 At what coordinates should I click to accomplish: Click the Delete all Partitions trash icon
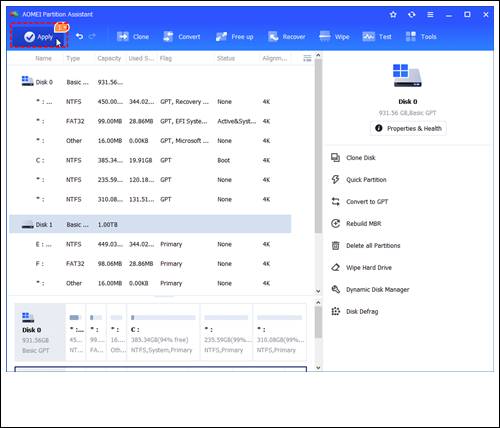pos(335,245)
